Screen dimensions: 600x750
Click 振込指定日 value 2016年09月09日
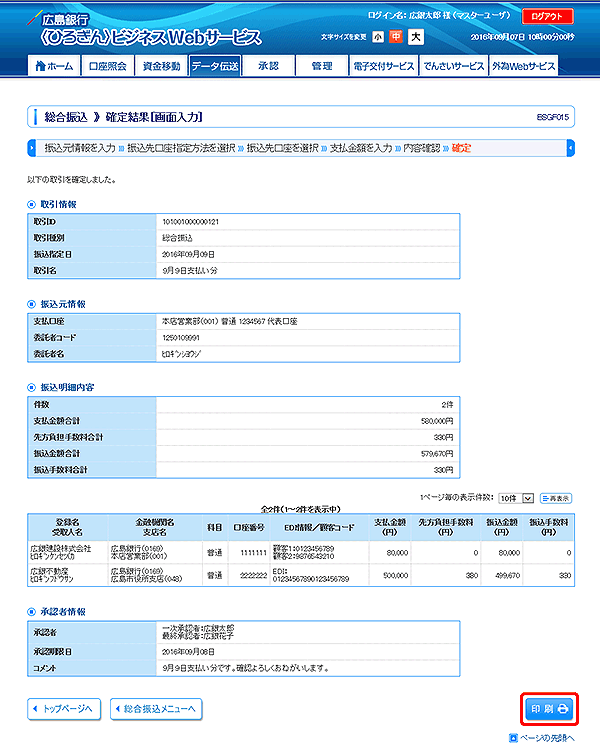tap(189, 254)
